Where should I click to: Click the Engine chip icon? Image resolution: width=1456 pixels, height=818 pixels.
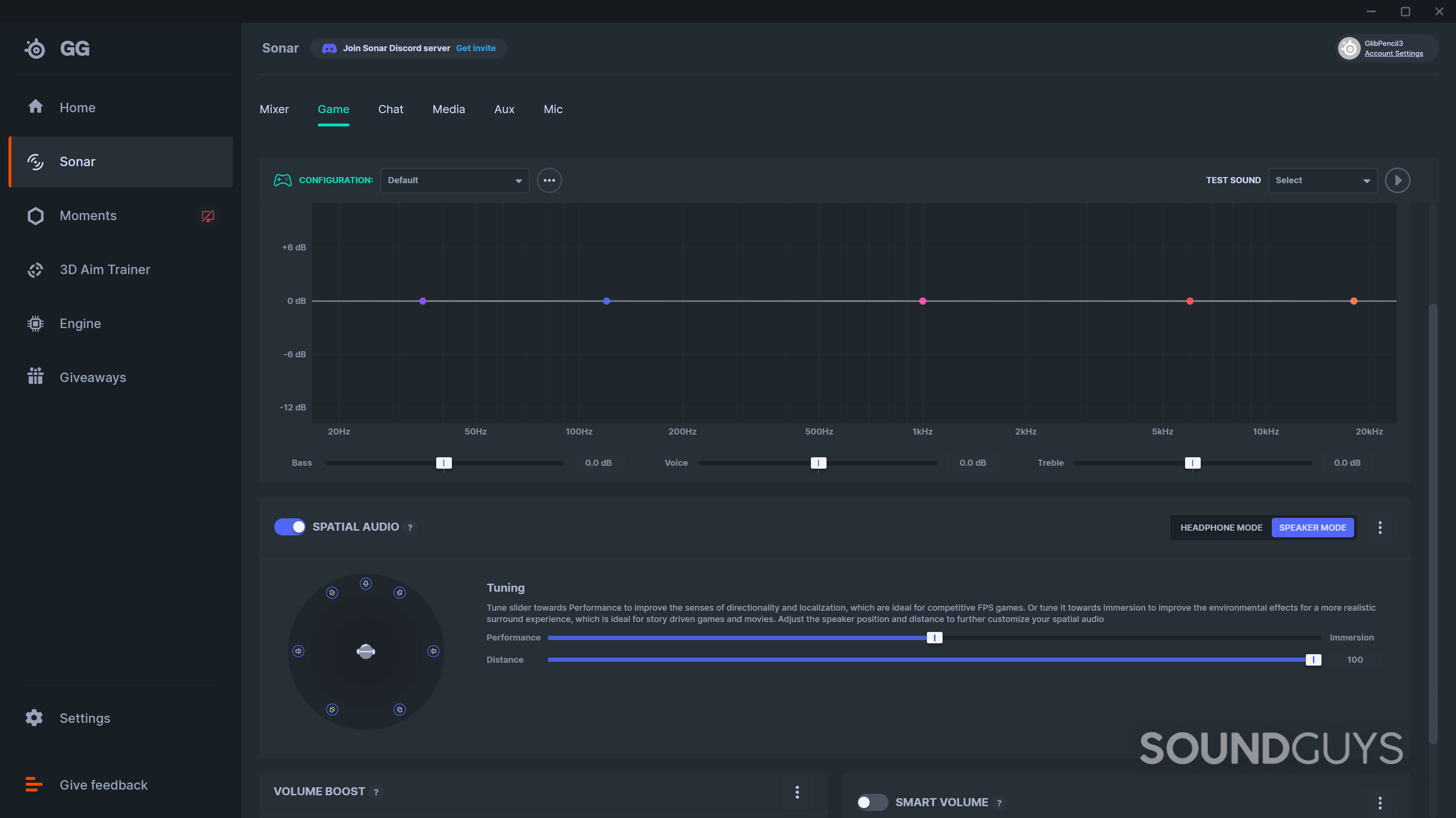36,324
